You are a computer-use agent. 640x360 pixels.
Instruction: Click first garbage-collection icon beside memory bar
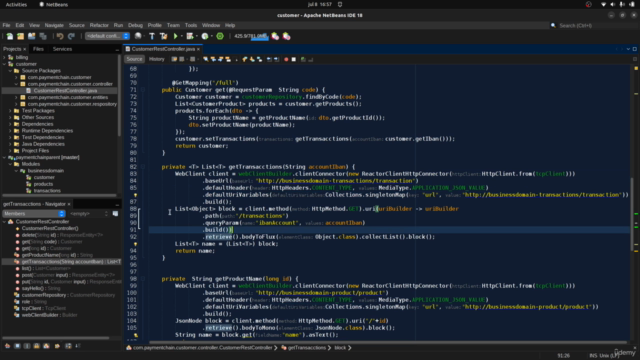tap(276, 36)
